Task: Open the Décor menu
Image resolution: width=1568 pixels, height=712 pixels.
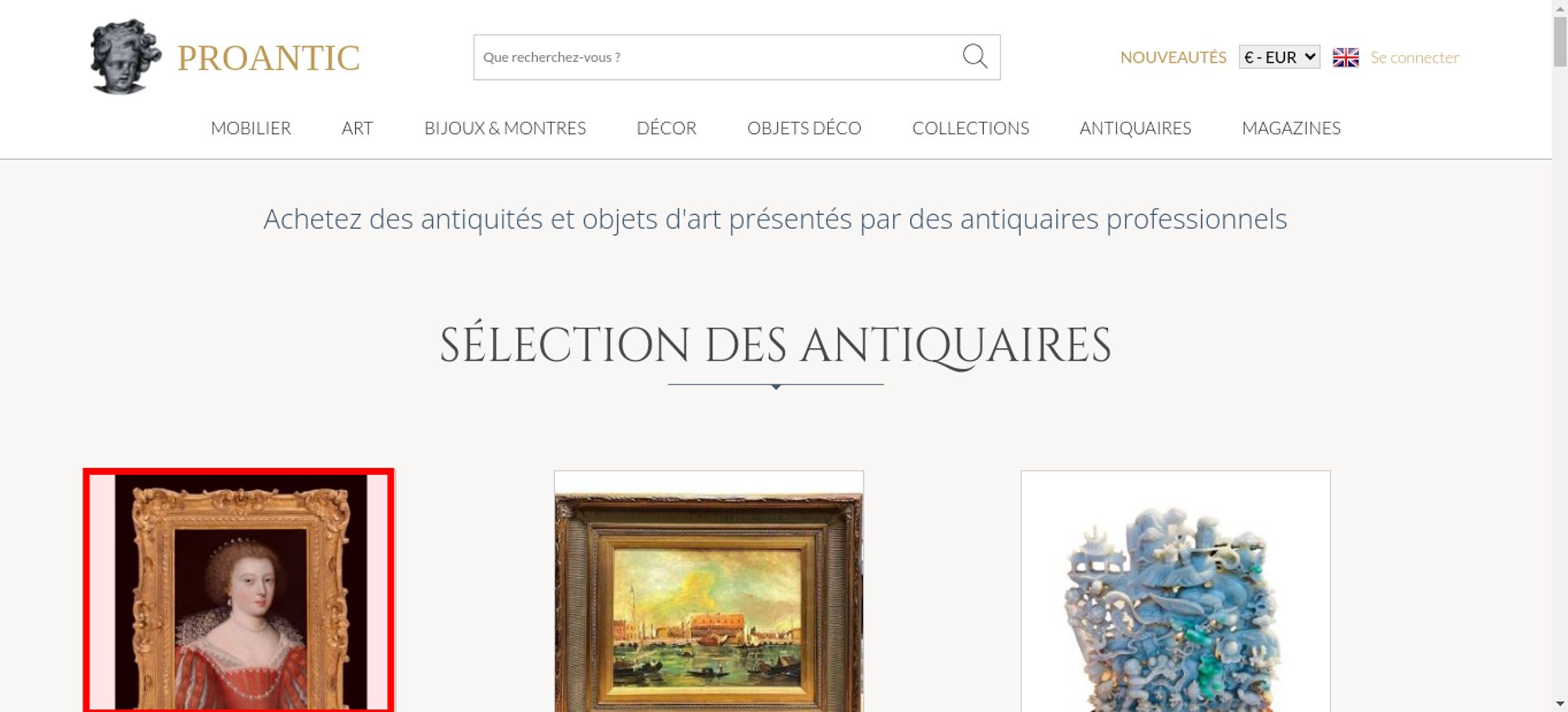Action: [666, 128]
